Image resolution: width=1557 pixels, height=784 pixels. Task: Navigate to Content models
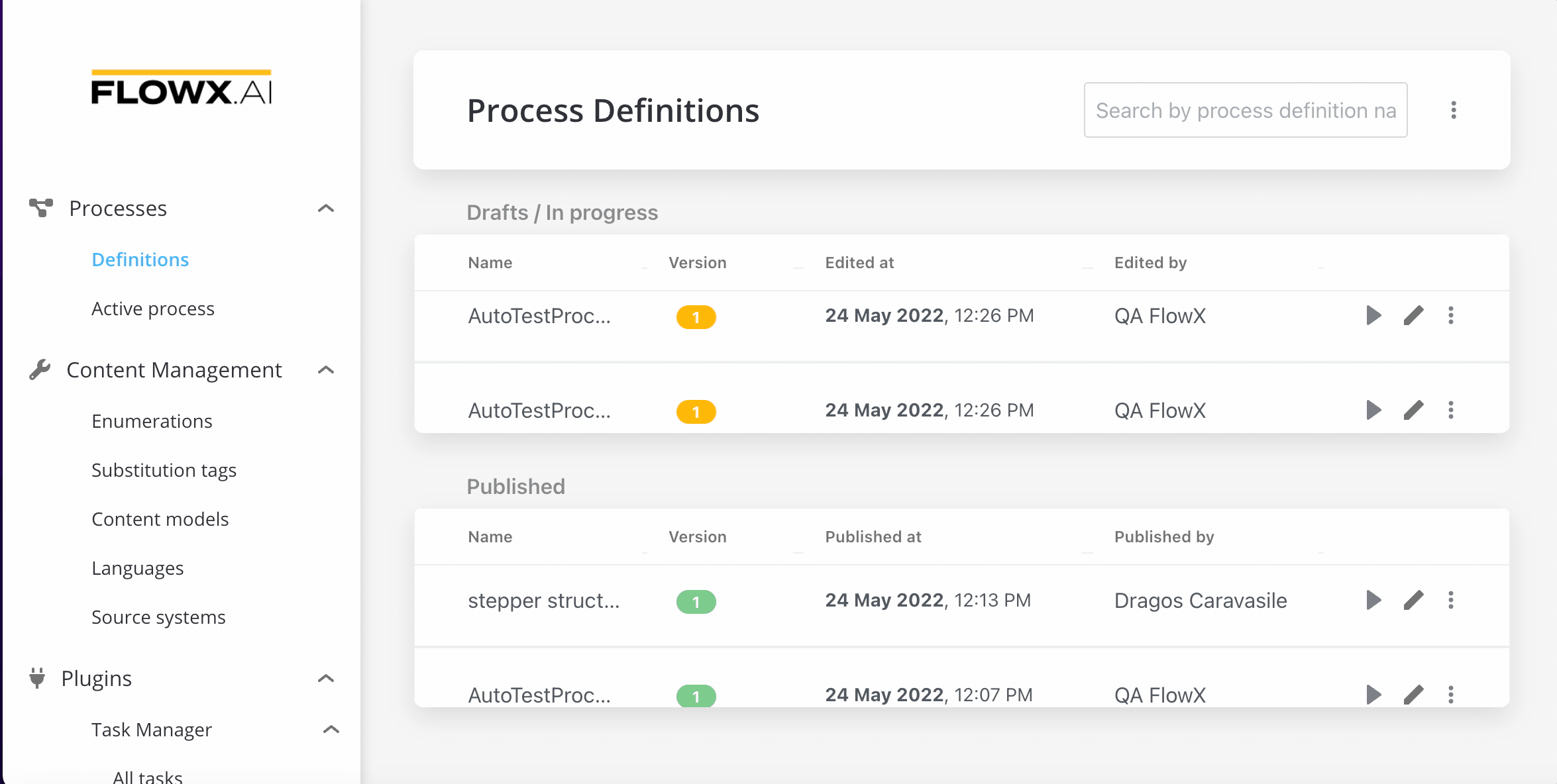coord(160,519)
